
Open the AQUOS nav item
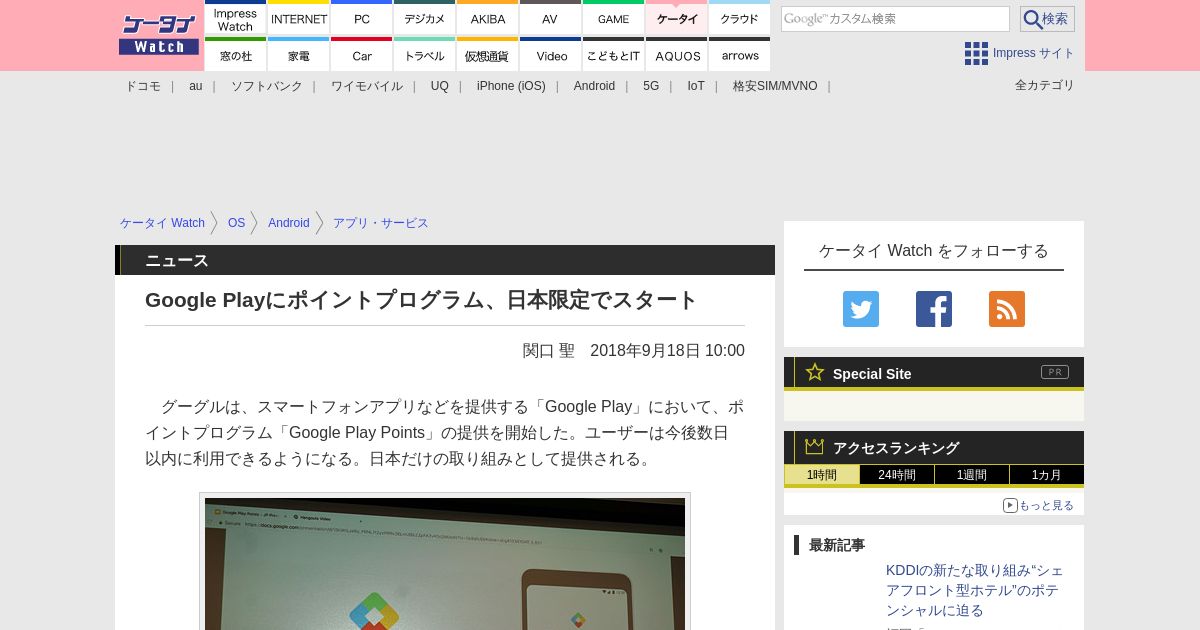(677, 54)
